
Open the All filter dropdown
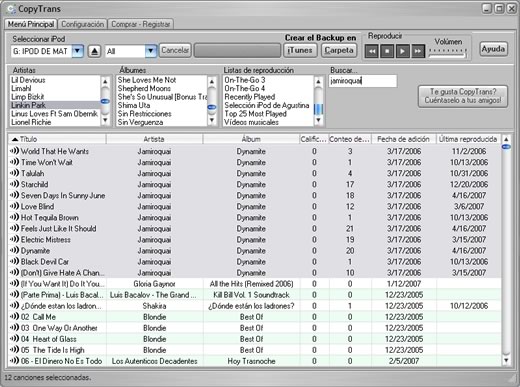(151, 51)
